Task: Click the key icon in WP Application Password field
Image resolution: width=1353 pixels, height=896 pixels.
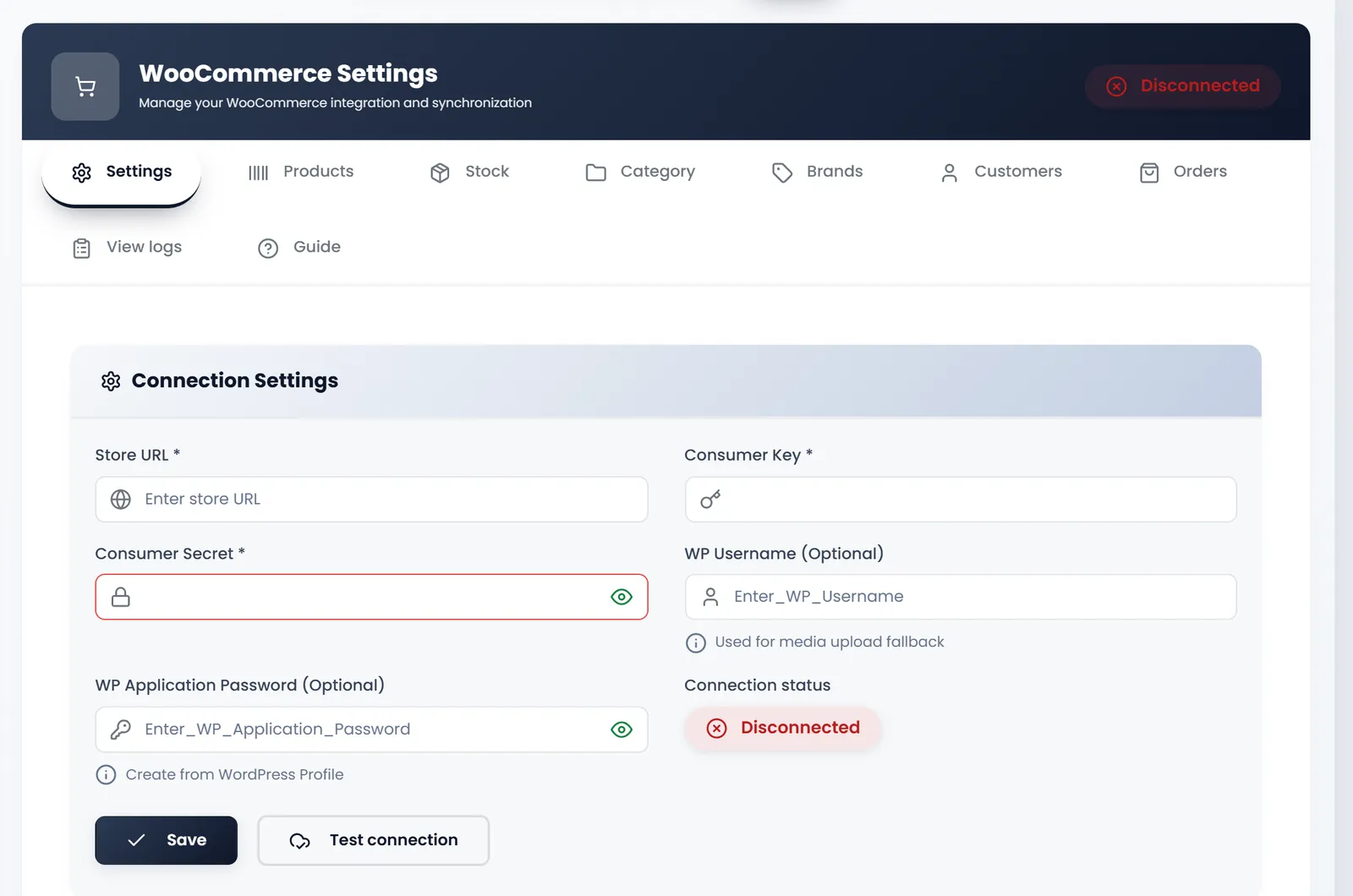Action: (x=121, y=729)
